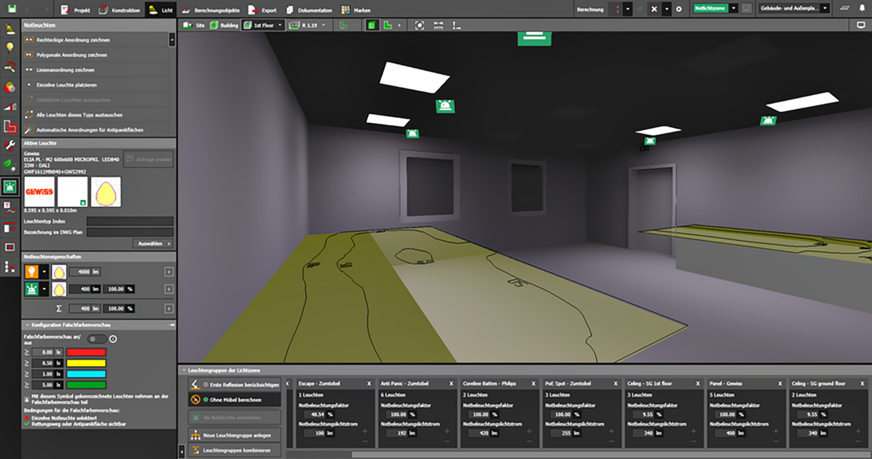
Task: Switch to the Konstruktion tab
Action: point(121,9)
